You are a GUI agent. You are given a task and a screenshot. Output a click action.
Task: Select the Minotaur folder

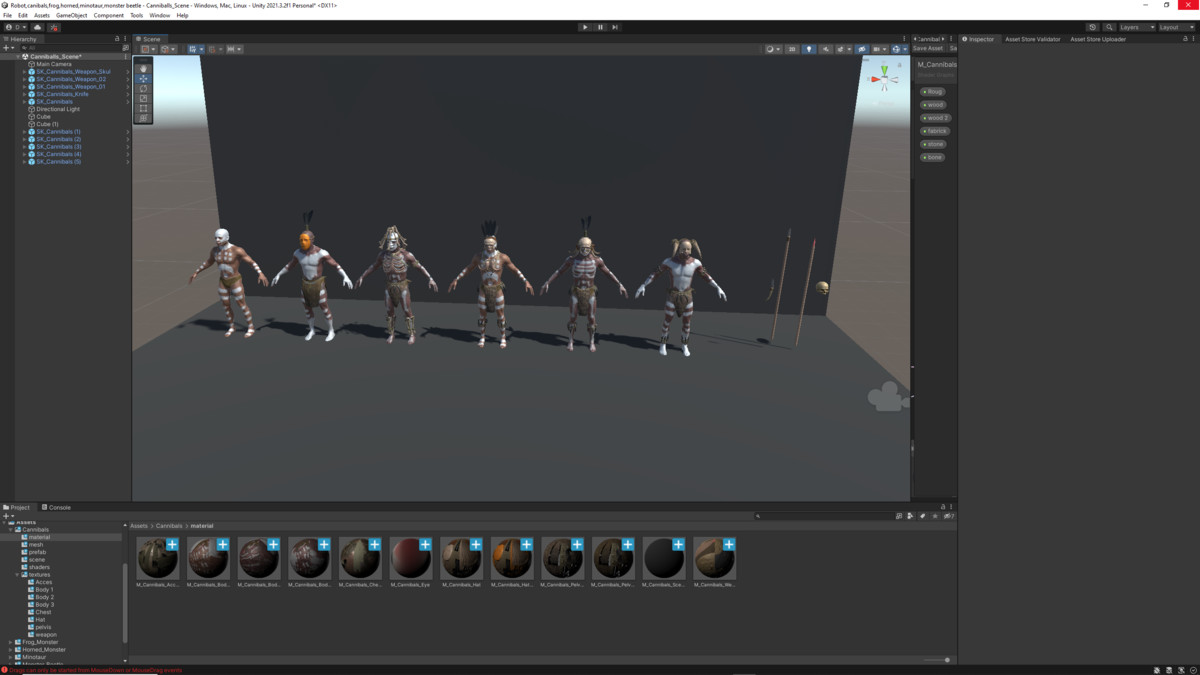pyautogui.click(x=34, y=657)
